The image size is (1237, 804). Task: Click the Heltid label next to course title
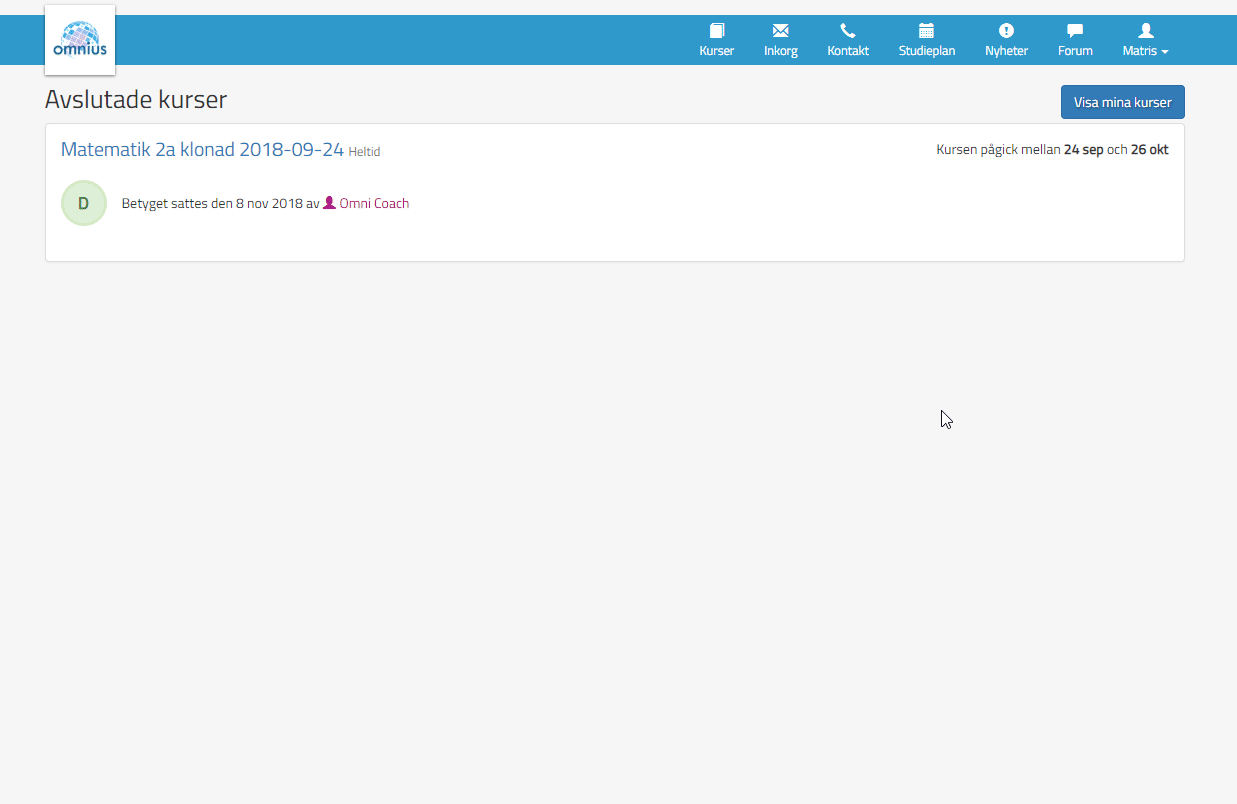click(364, 152)
